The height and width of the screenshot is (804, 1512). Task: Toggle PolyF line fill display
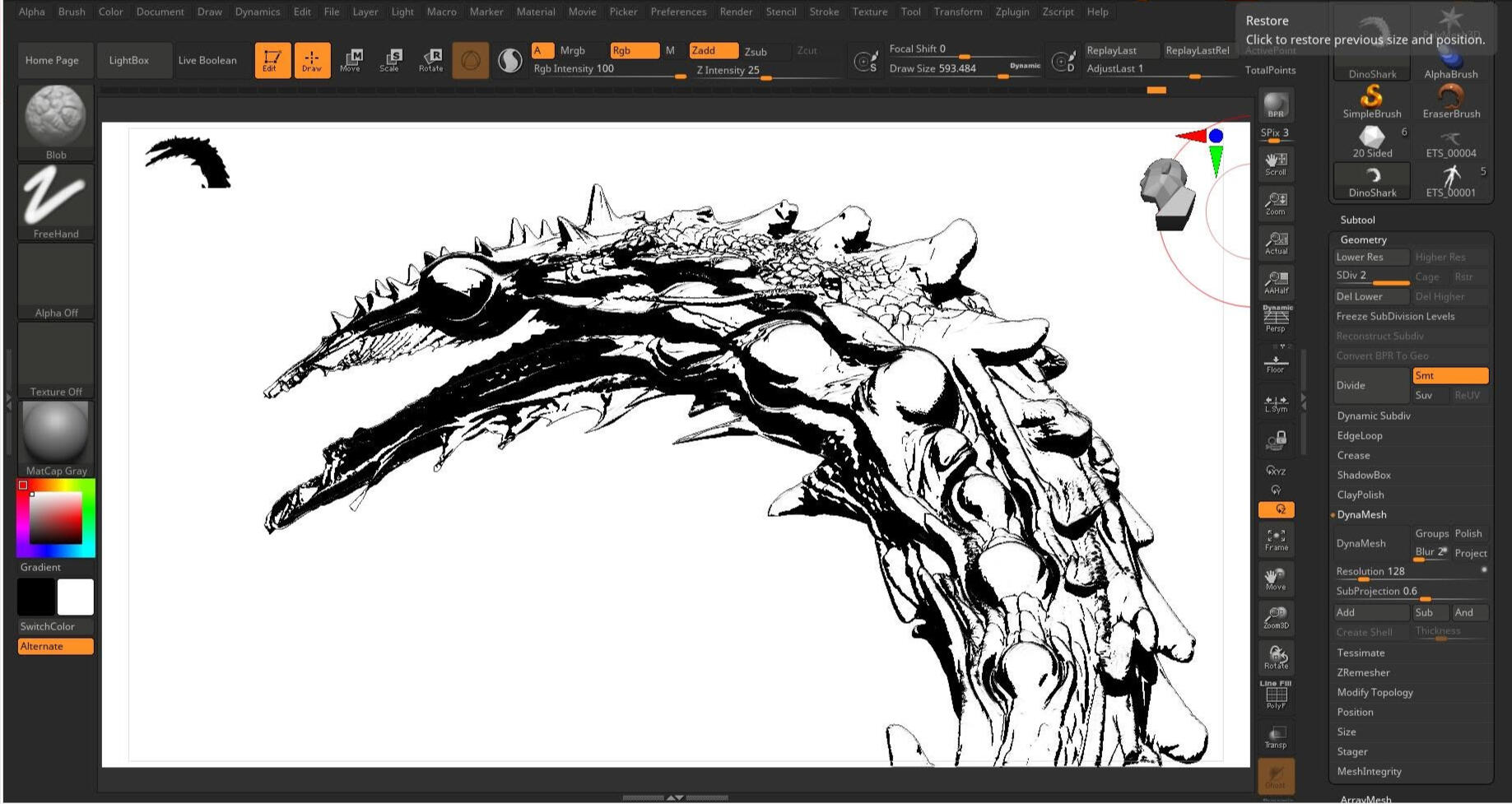pyautogui.click(x=1276, y=695)
